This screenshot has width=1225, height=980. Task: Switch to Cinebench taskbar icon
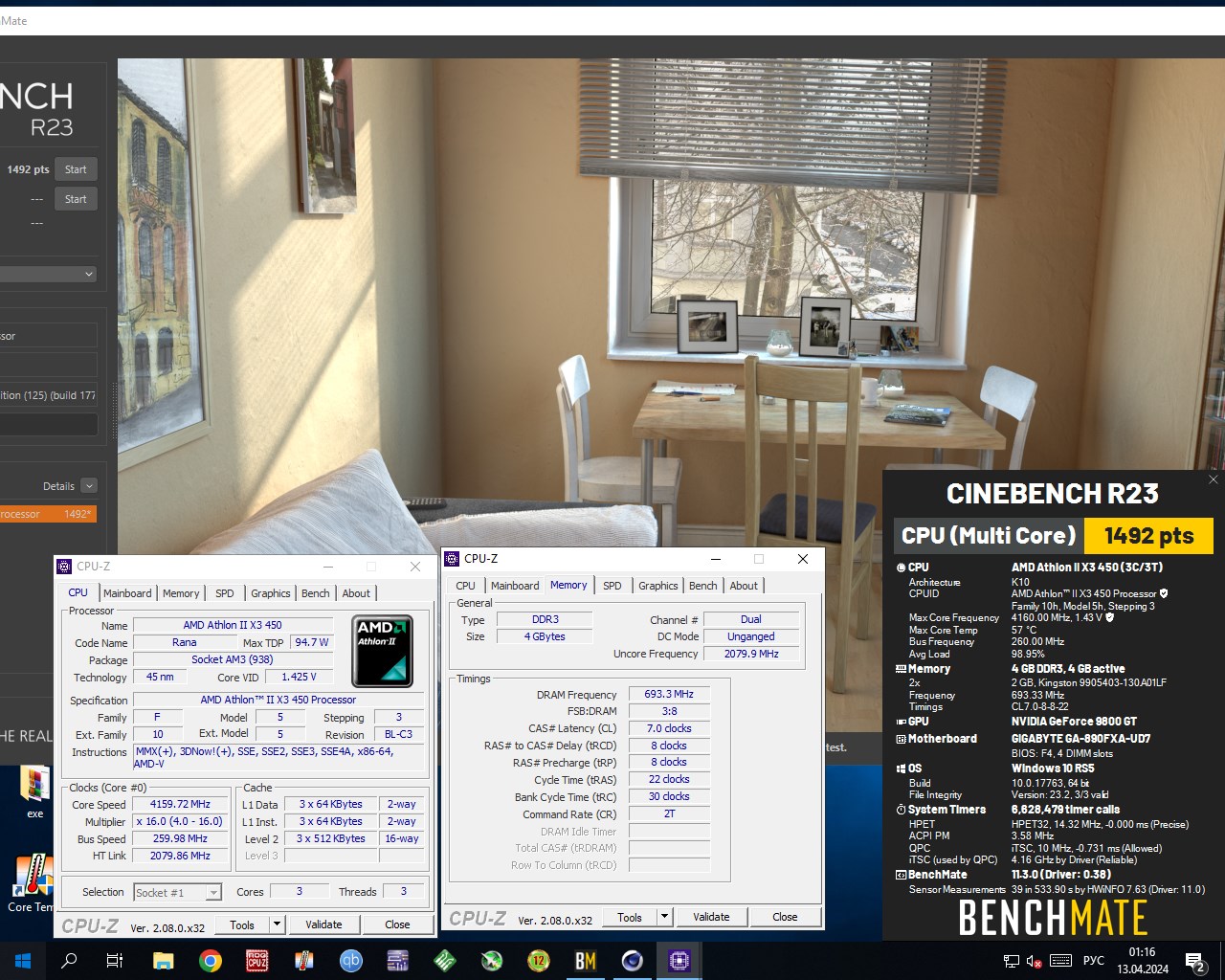[x=633, y=961]
